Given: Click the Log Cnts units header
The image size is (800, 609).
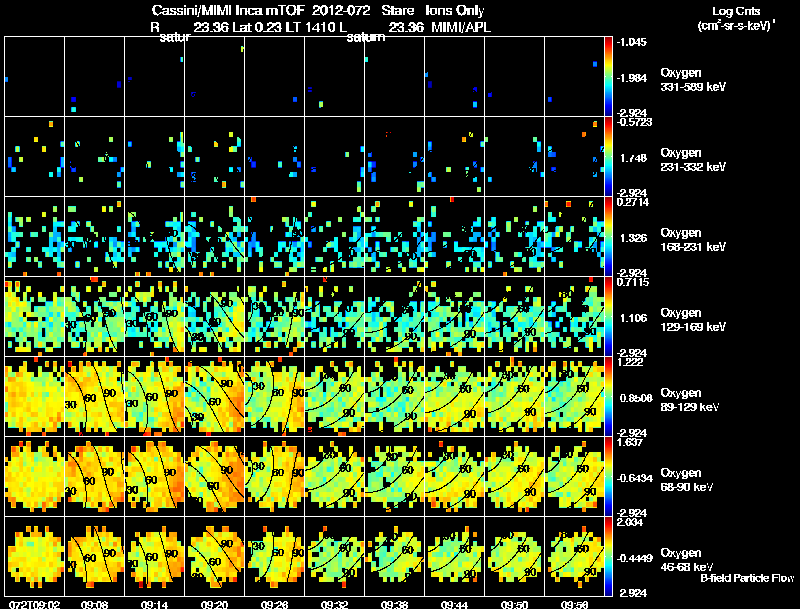Looking at the screenshot, I should (736, 18).
